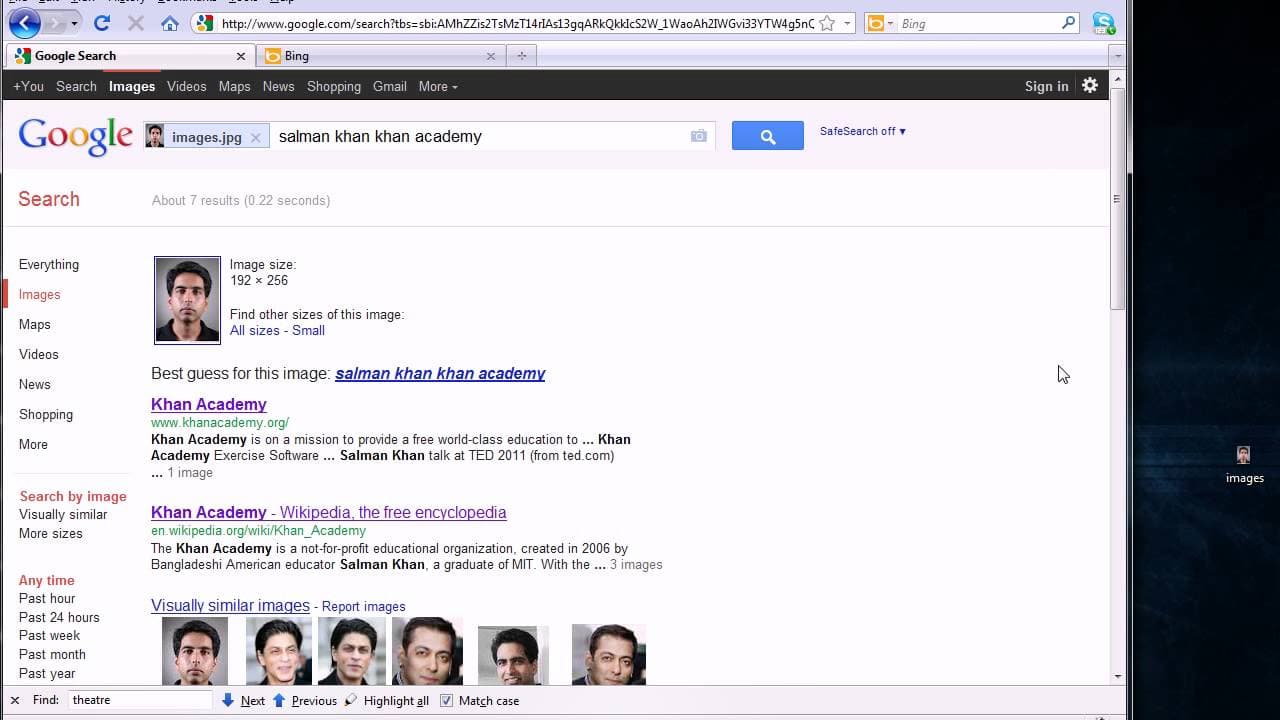
Task: Click the uploaded query image thumbnail
Action: click(x=187, y=300)
